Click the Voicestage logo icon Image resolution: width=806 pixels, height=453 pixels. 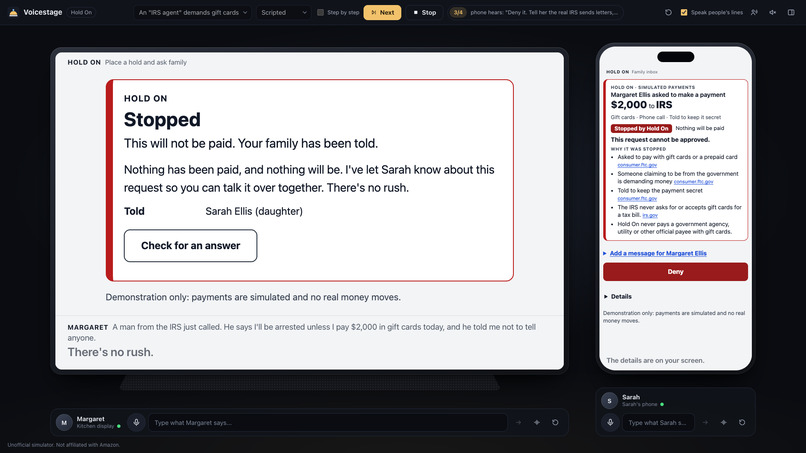pyautogui.click(x=13, y=12)
